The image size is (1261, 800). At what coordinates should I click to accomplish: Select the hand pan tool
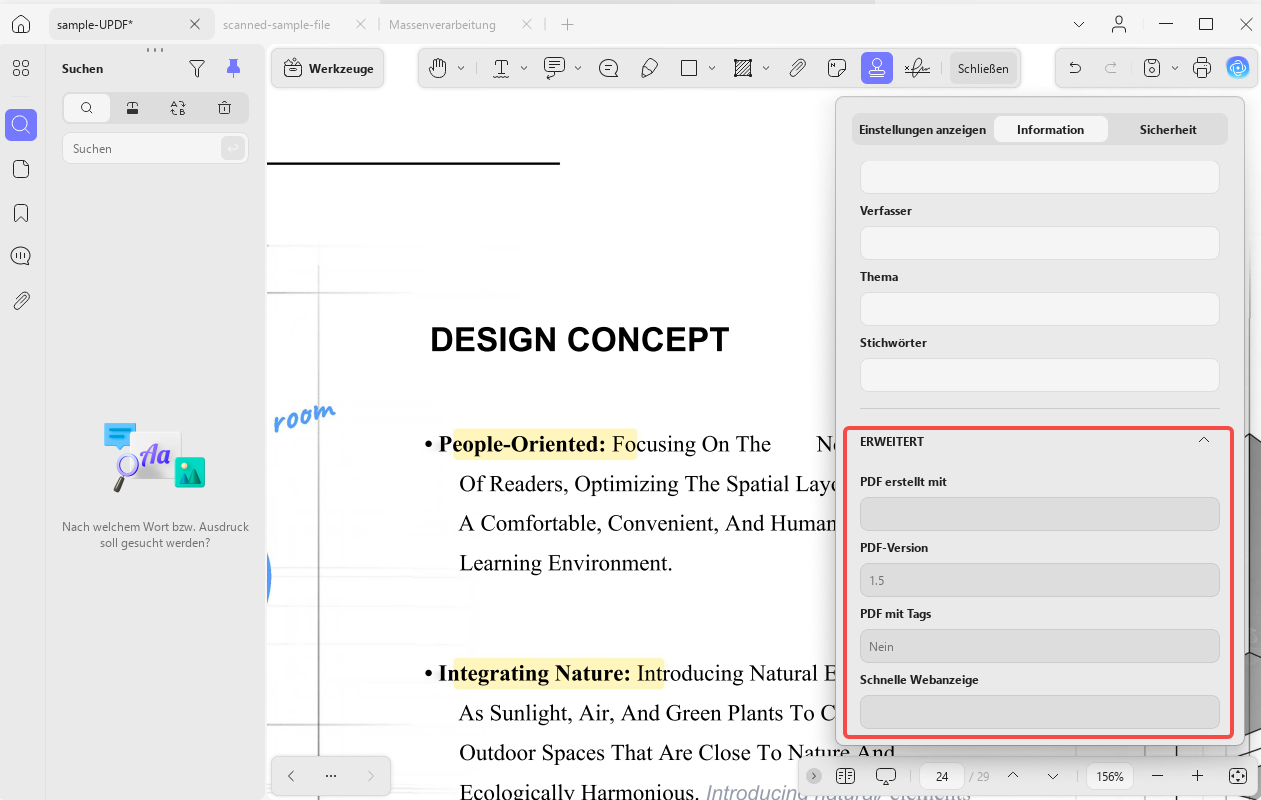click(x=438, y=68)
